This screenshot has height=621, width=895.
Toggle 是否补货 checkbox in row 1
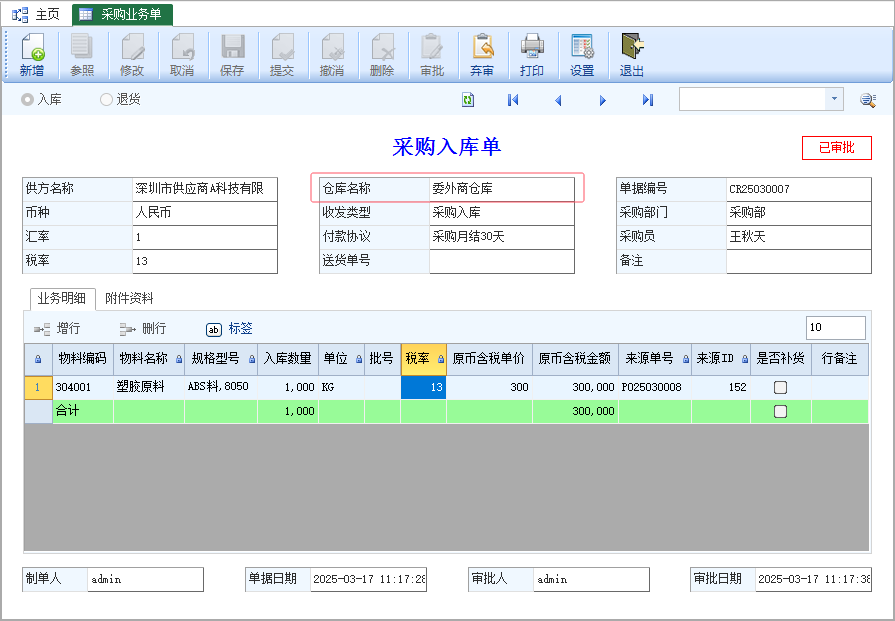pyautogui.click(x=780, y=388)
